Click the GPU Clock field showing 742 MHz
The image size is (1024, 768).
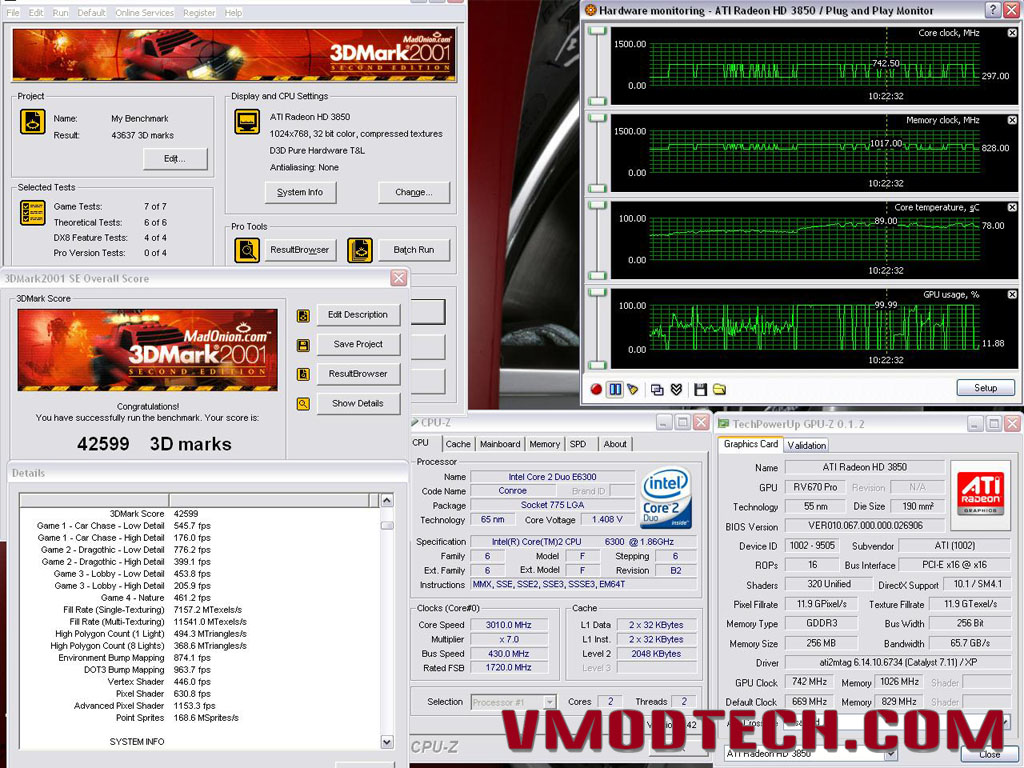(x=809, y=682)
